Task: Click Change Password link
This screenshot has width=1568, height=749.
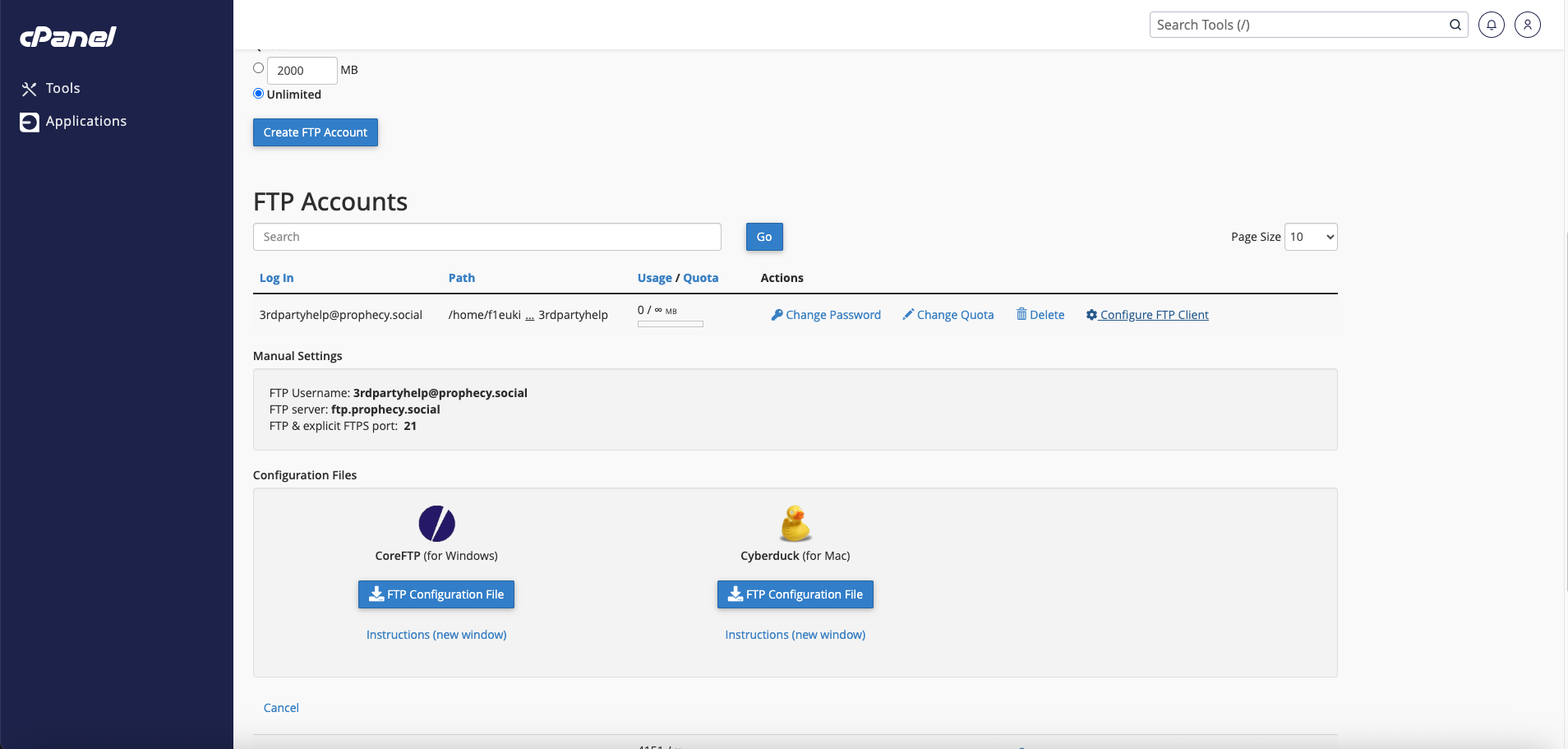Action: [x=826, y=315]
